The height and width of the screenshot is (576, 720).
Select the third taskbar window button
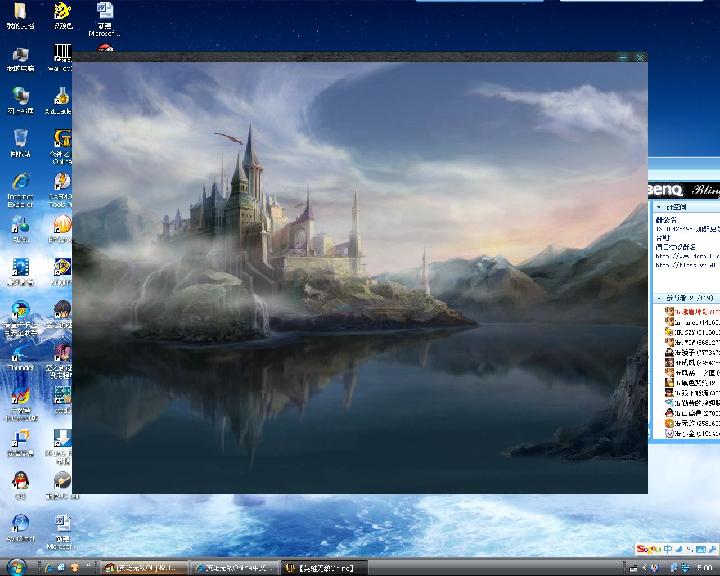click(x=325, y=568)
